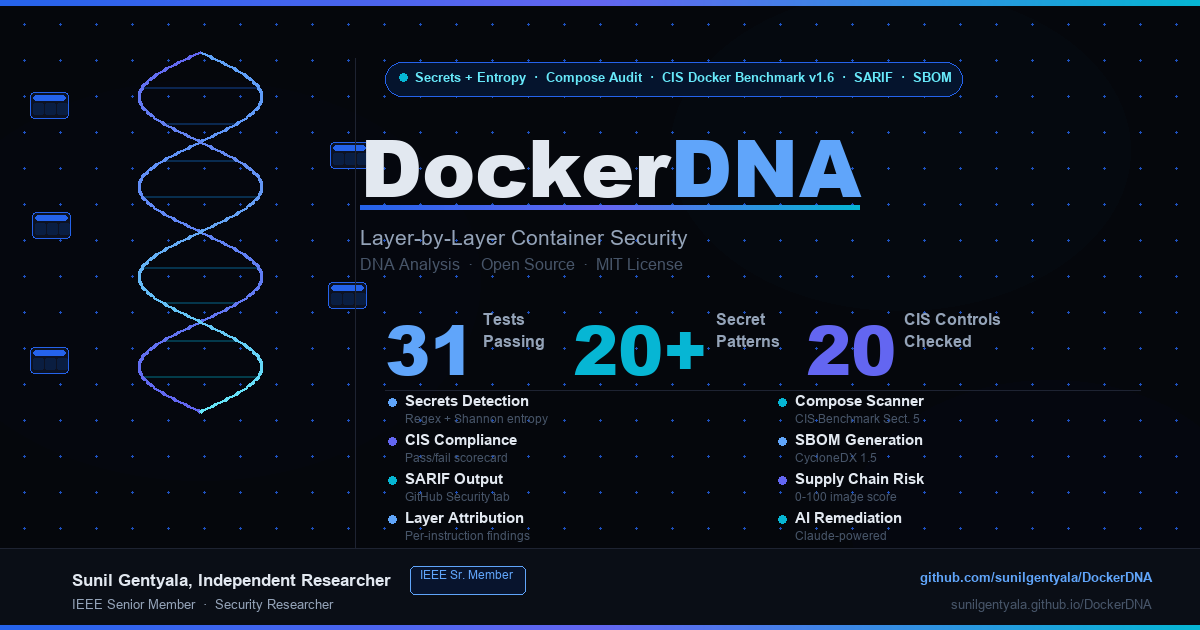Select the SBOM tag in the top pill

click(932, 78)
